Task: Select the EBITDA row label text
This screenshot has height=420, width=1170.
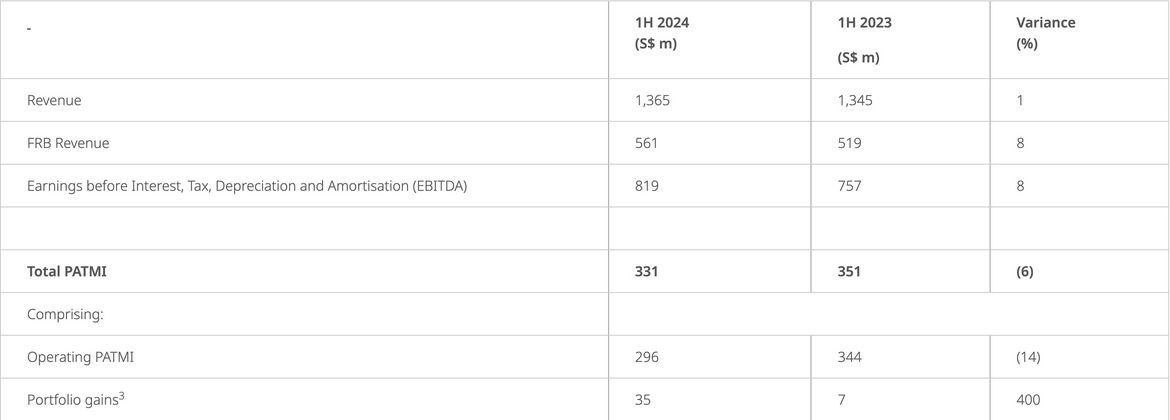Action: (x=247, y=186)
